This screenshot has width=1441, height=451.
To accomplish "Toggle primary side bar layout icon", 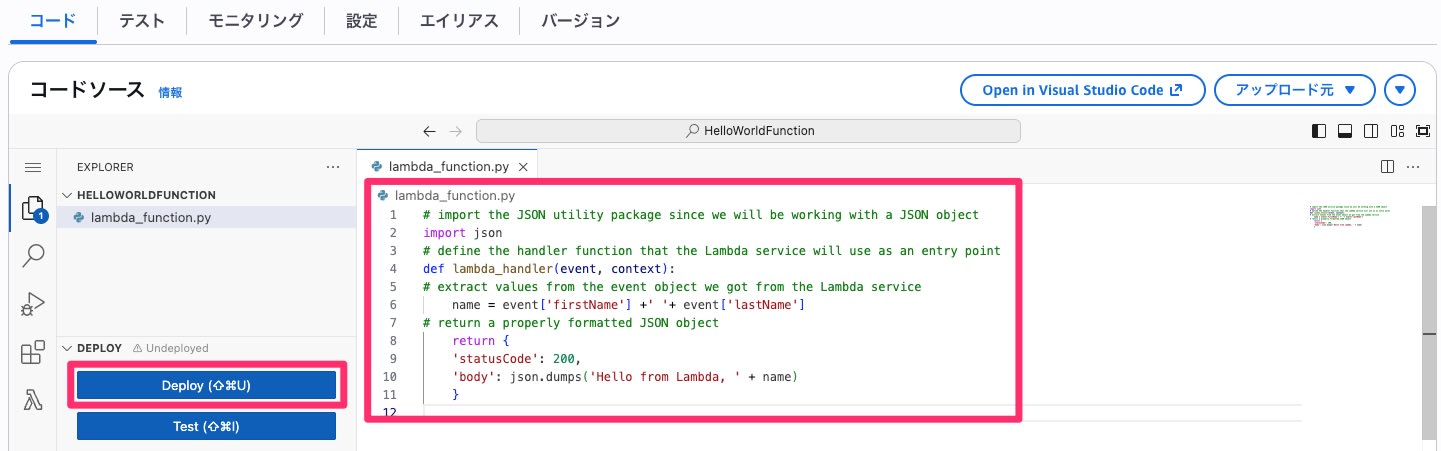I will (x=1319, y=131).
